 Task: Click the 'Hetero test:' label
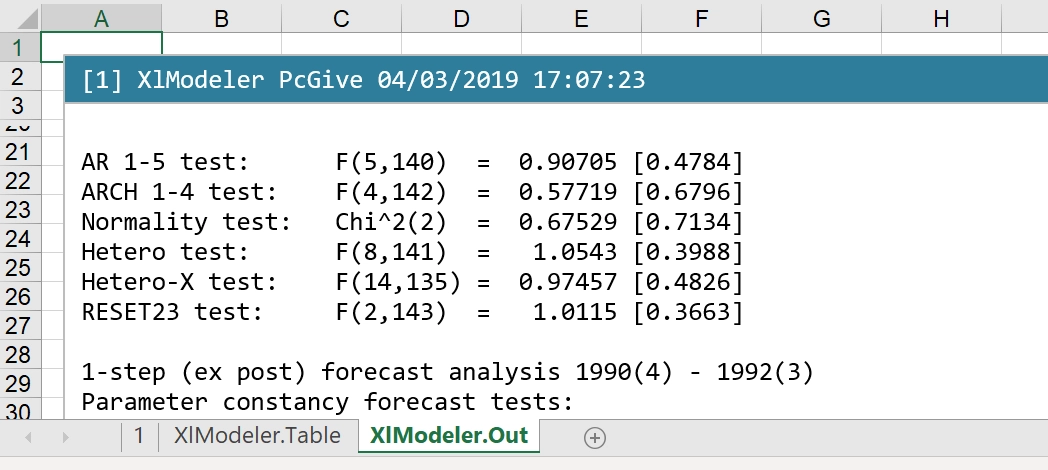(x=165, y=252)
